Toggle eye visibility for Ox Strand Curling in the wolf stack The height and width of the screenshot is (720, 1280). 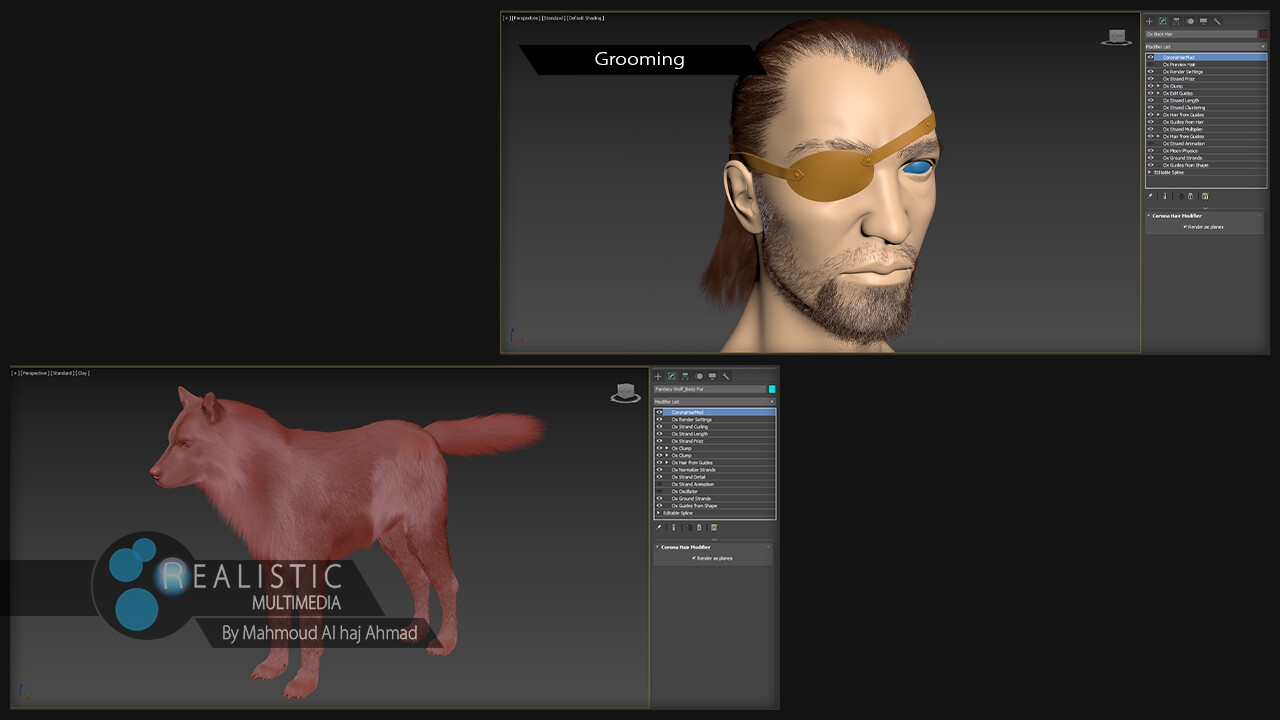(x=659, y=427)
